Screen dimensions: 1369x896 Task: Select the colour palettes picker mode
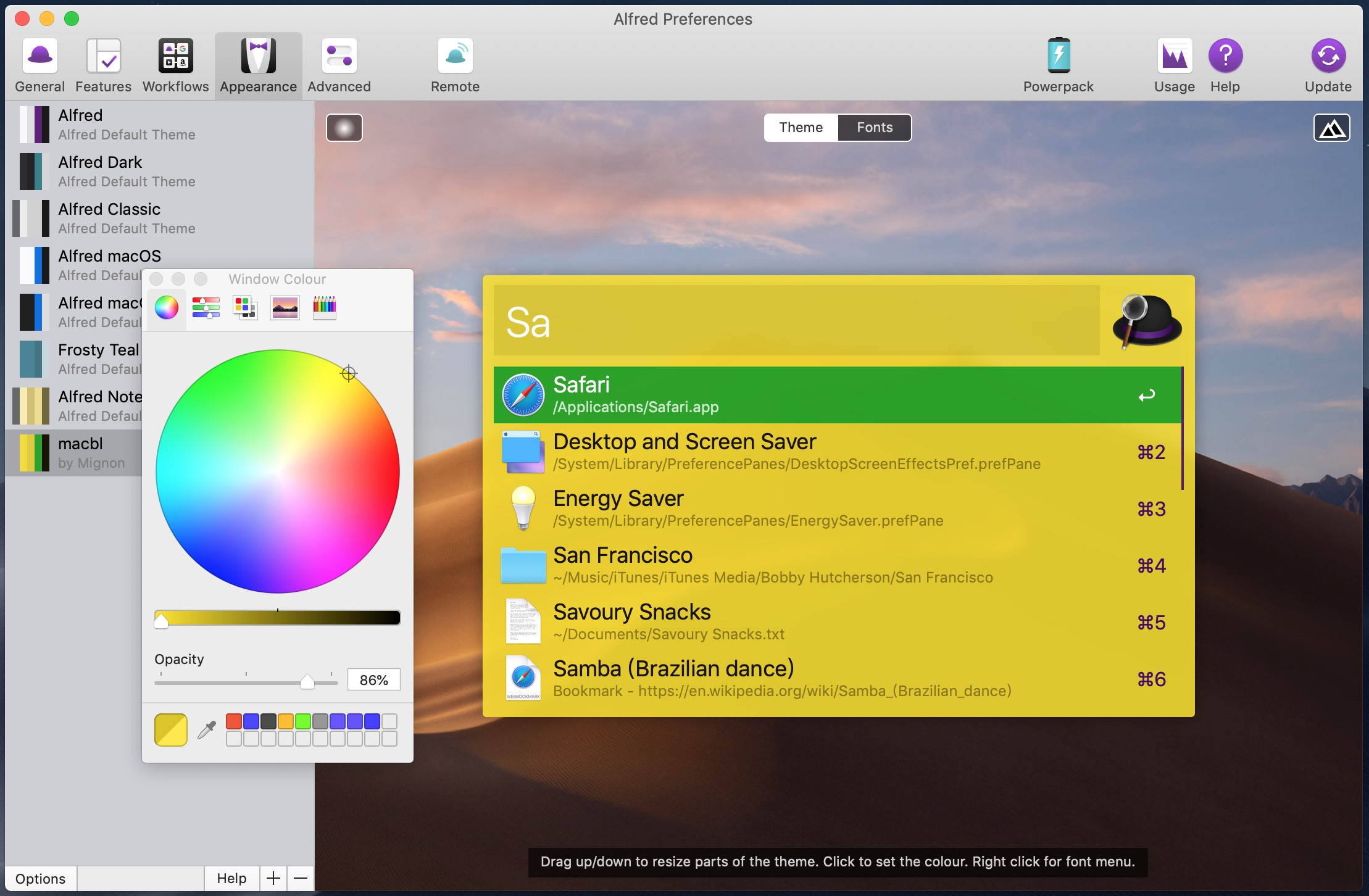coord(245,307)
